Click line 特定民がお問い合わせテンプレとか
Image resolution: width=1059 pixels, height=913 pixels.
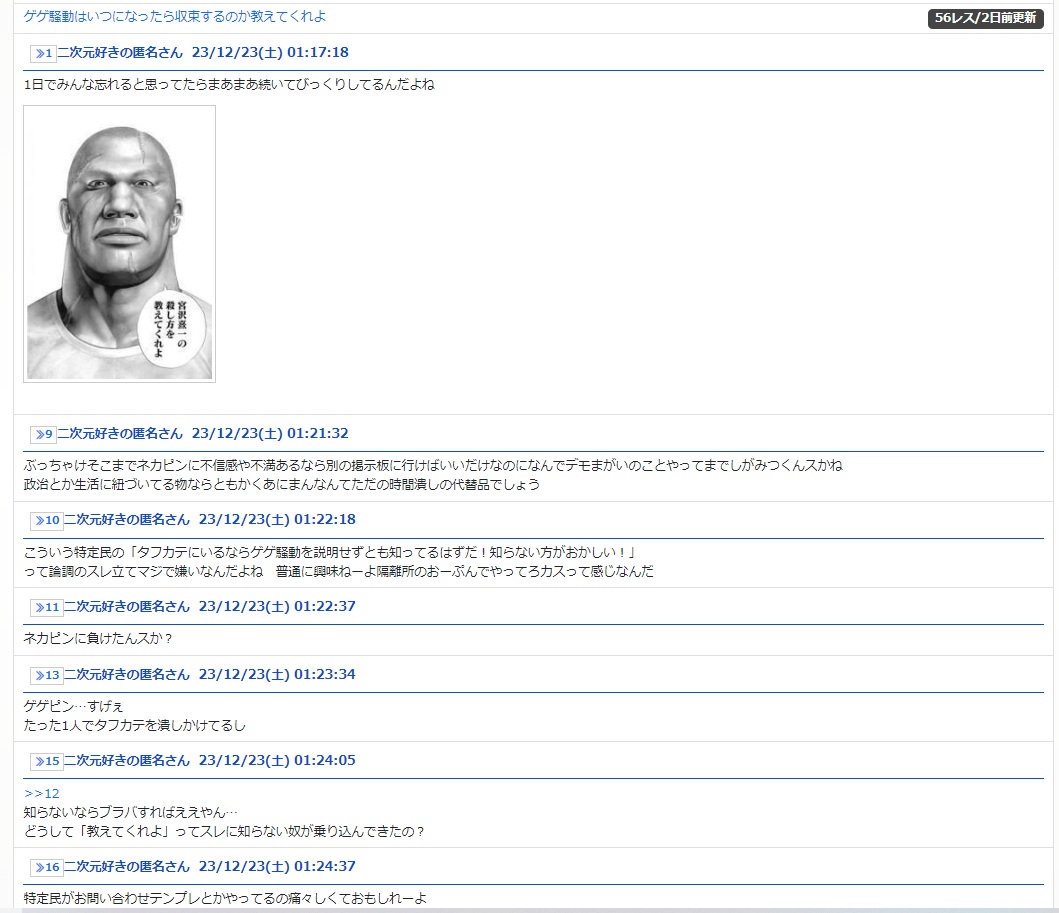(x=225, y=899)
